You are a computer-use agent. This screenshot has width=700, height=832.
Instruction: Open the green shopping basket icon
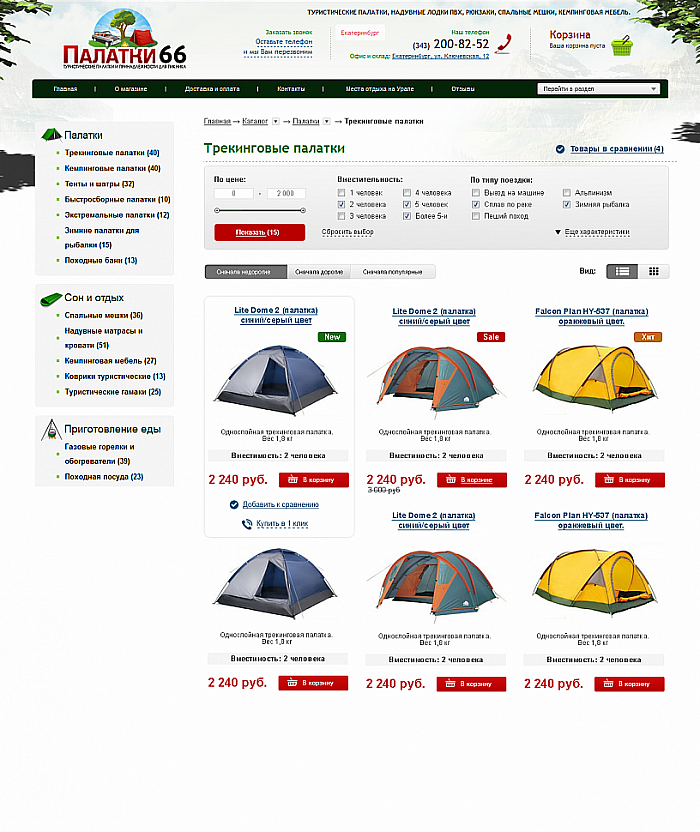(x=621, y=46)
